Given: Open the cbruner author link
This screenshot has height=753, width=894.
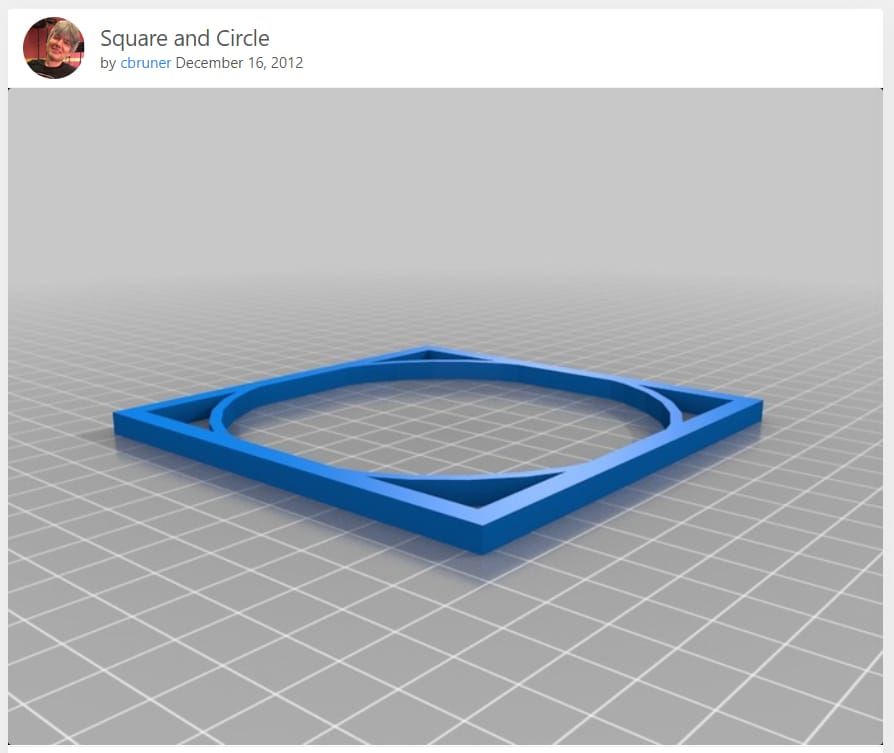Looking at the screenshot, I should tap(145, 62).
